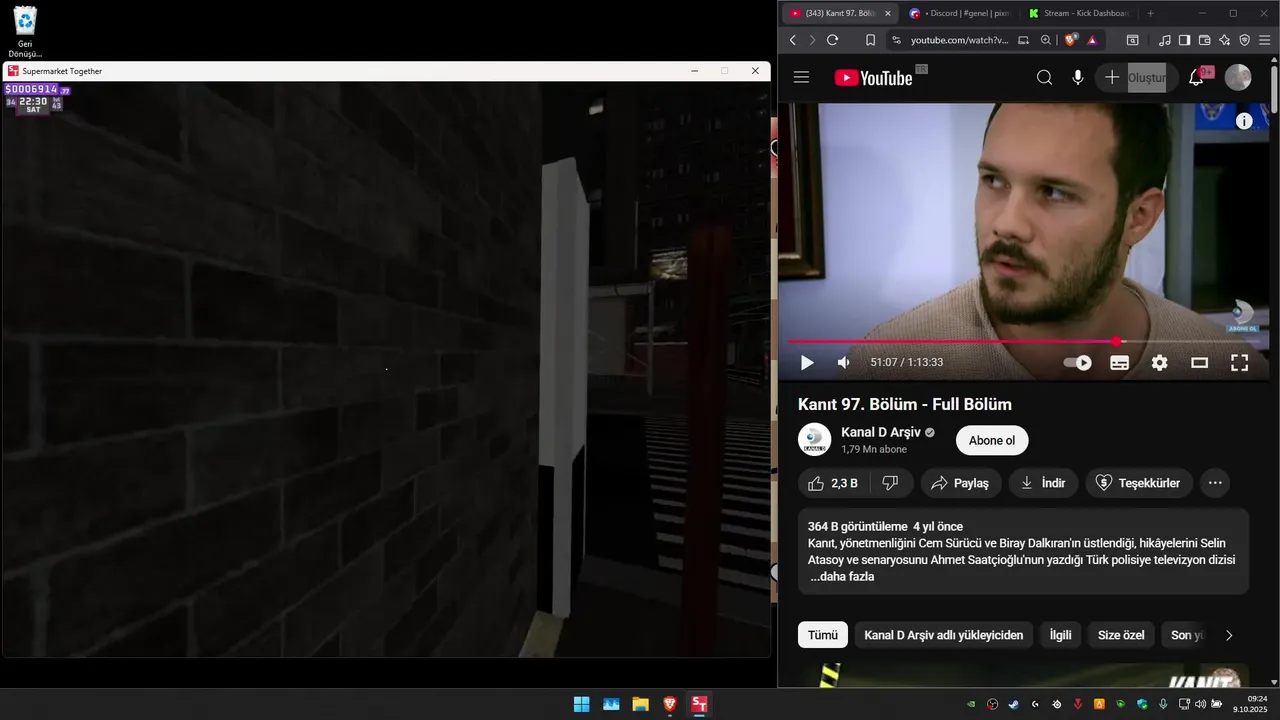
Task: Start voice search with microphone icon
Action: point(1078,78)
